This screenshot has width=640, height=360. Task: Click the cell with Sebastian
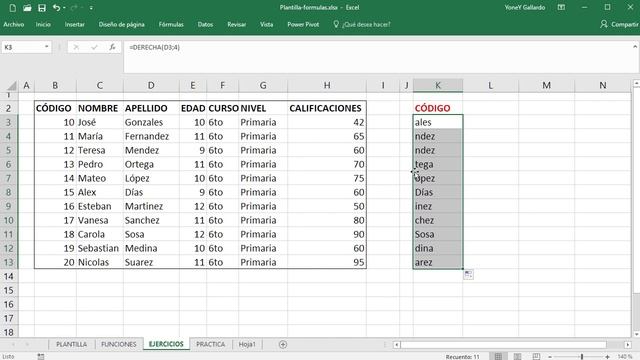point(100,248)
